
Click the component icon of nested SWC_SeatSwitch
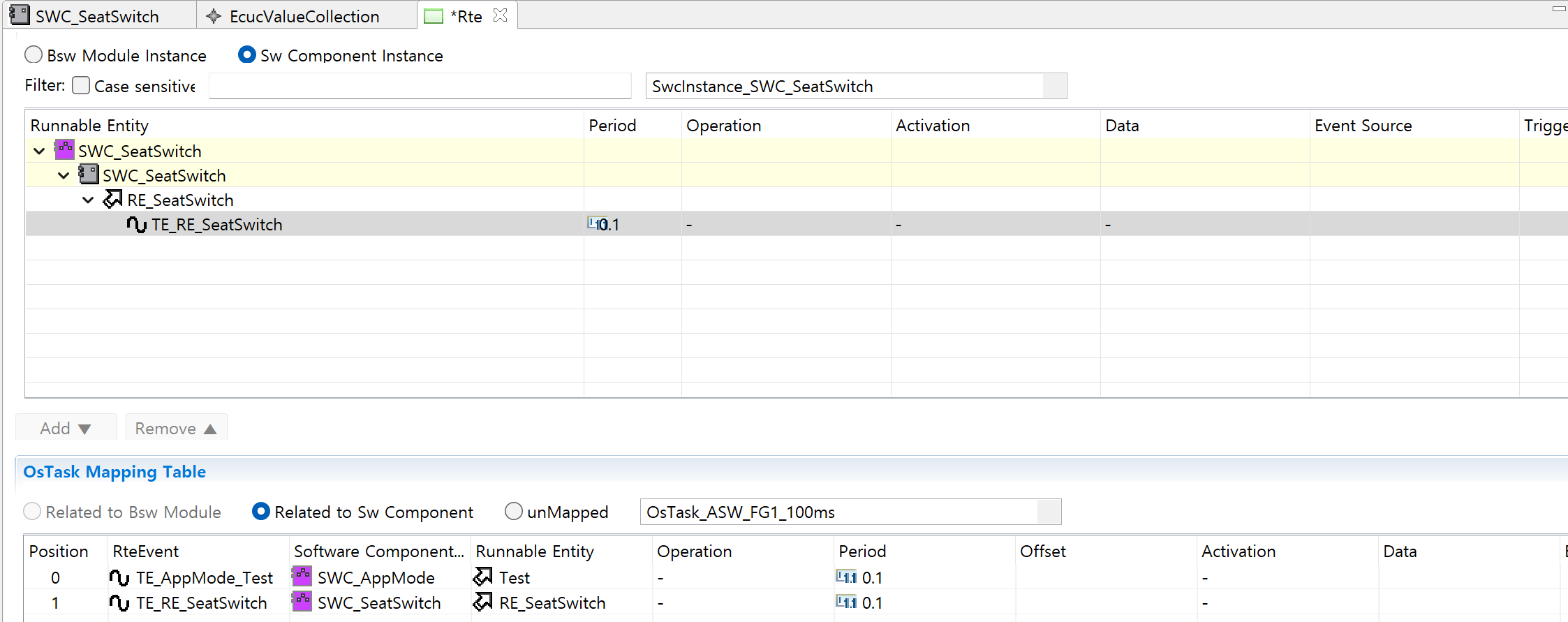(x=89, y=174)
